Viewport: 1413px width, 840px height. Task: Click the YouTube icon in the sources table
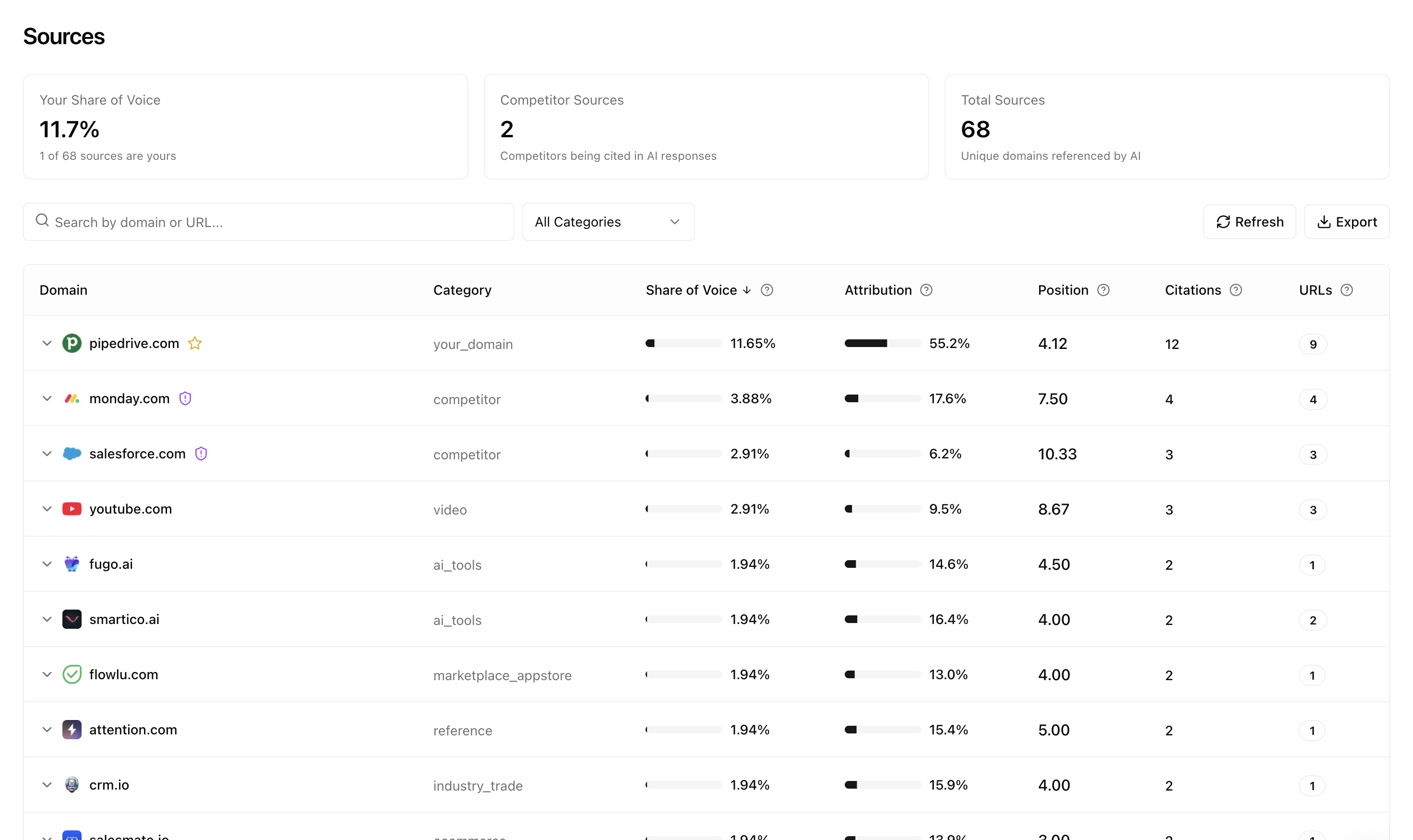72,508
